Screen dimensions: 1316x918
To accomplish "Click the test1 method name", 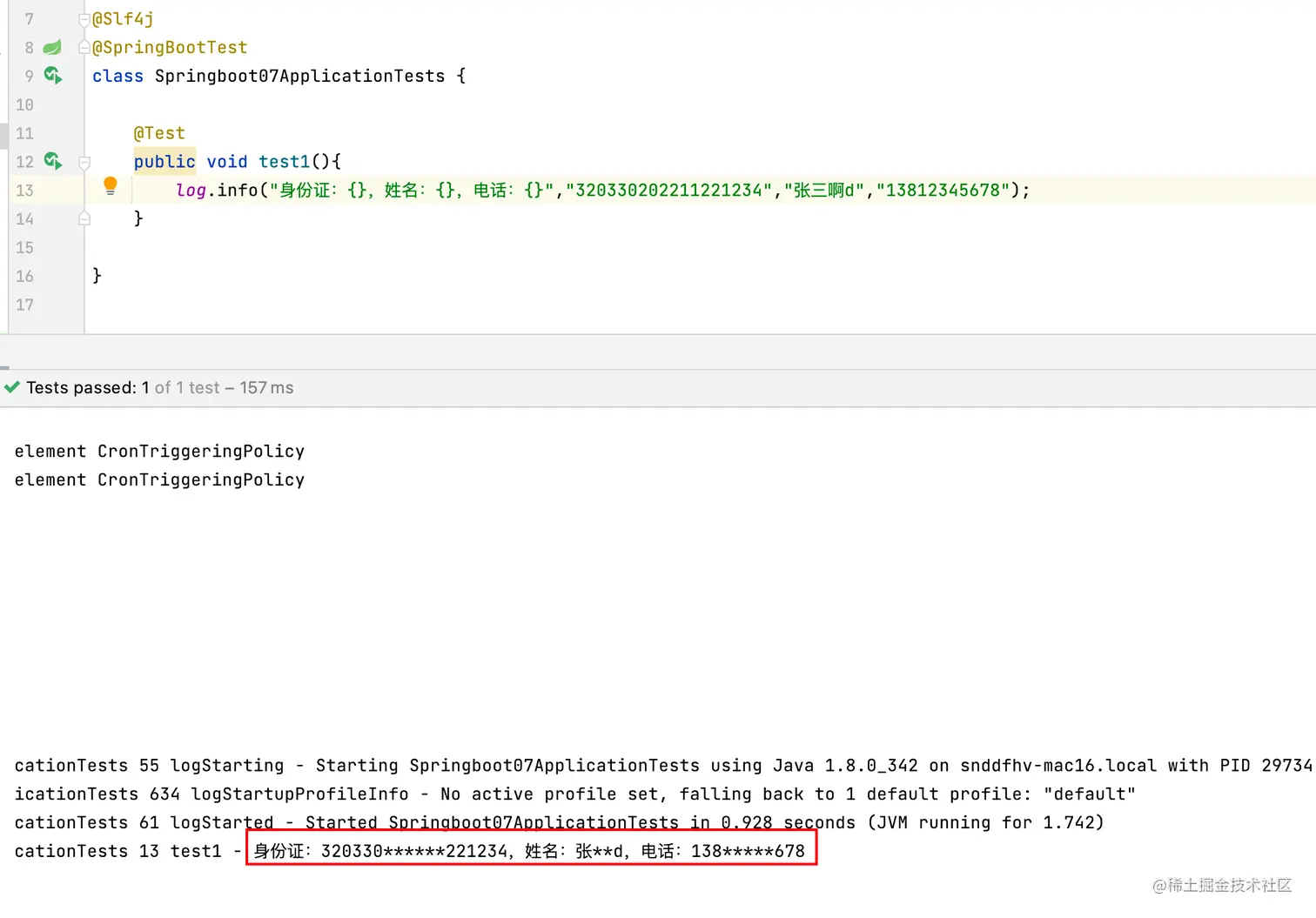I will point(284,162).
